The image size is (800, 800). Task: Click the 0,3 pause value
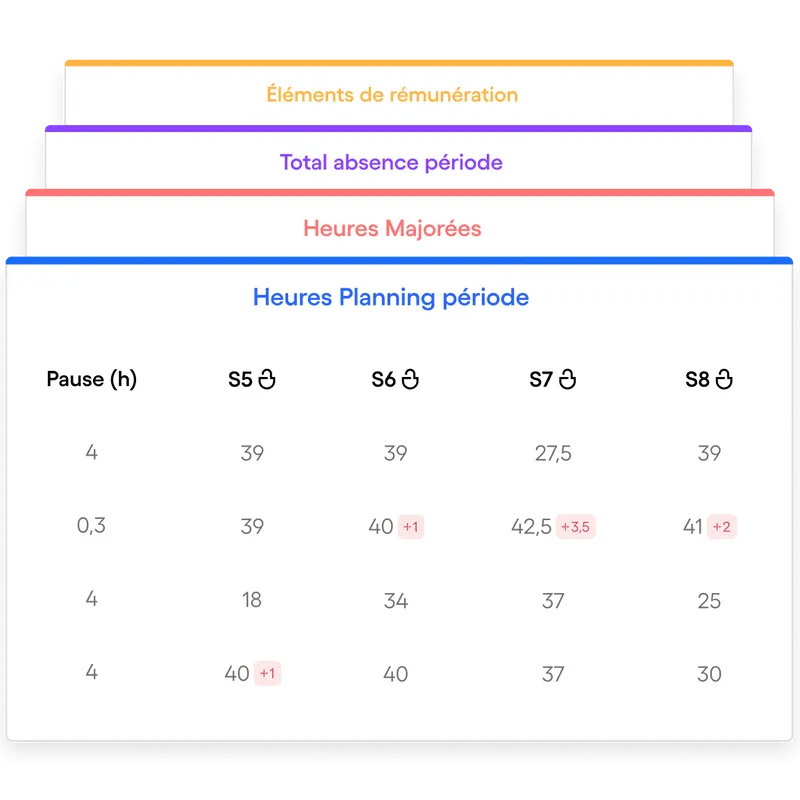(91, 527)
